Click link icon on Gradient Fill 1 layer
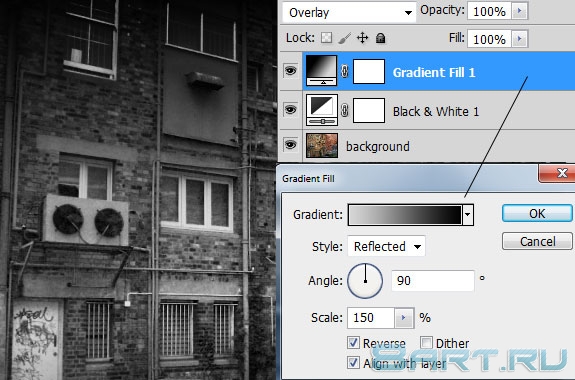 344,71
